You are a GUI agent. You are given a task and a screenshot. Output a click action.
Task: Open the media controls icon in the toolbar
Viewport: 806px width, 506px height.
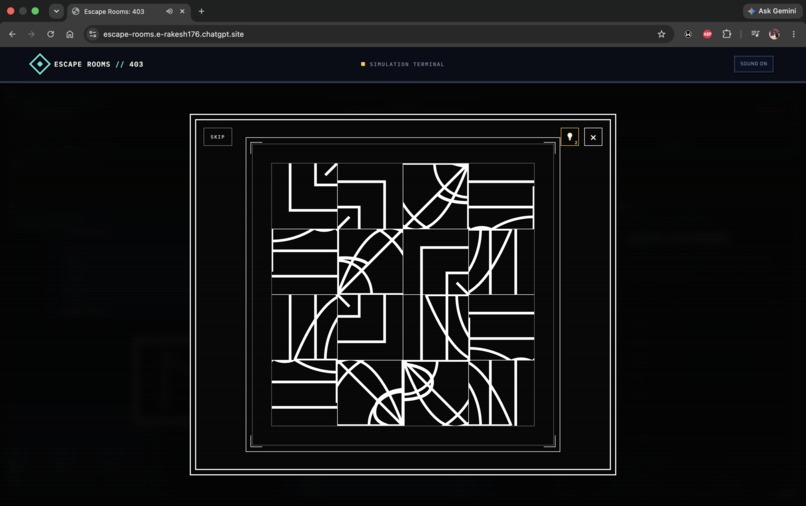click(755, 34)
